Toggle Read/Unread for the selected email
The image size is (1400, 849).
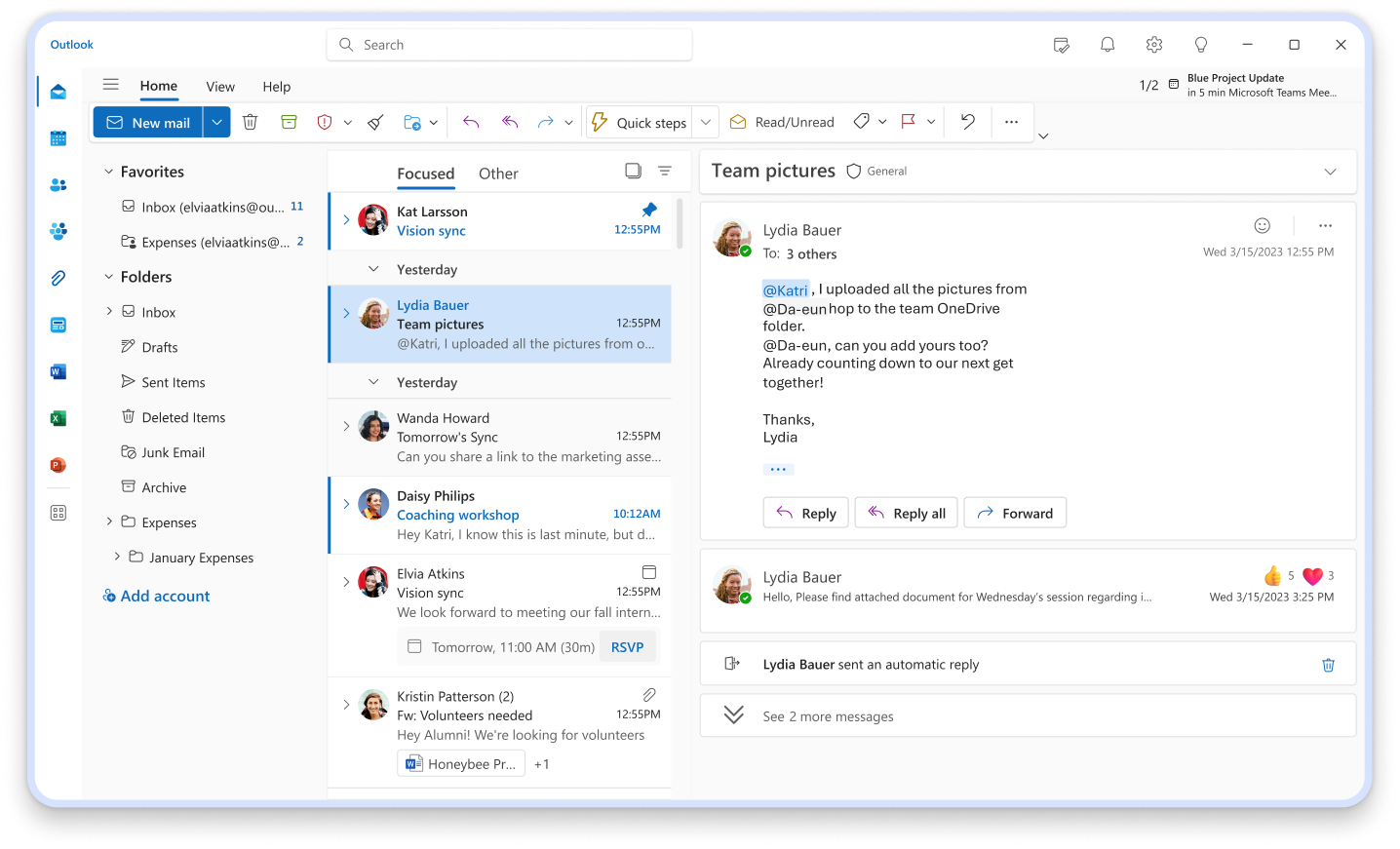click(x=781, y=121)
